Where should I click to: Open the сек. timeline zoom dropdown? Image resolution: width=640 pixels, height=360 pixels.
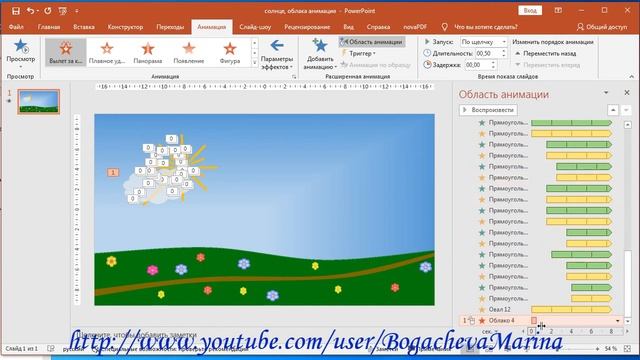coord(489,331)
